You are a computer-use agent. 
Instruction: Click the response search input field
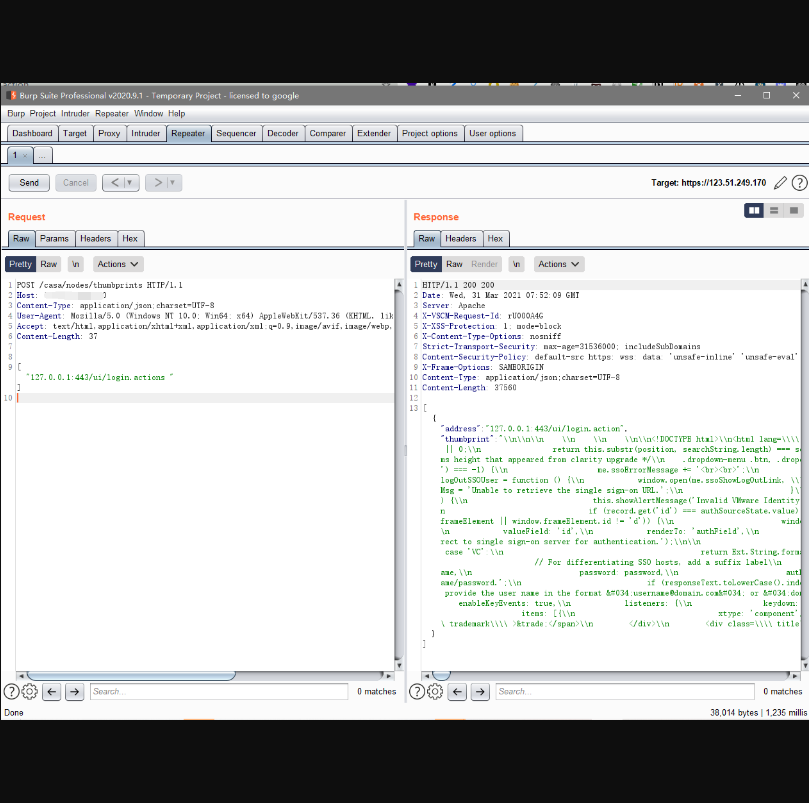pyautogui.click(x=625, y=691)
